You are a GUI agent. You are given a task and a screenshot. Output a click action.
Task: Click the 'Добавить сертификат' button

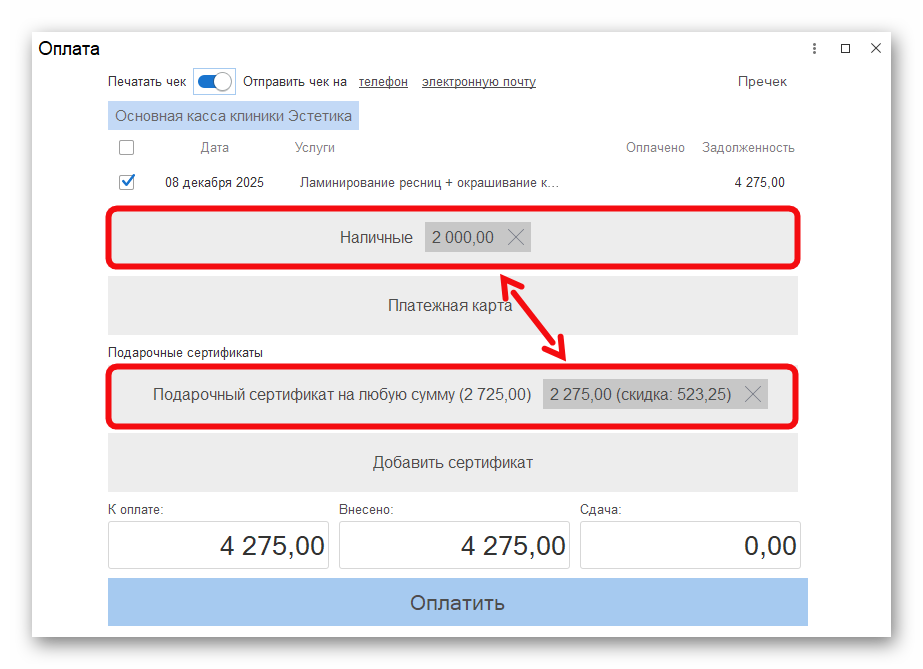452,462
